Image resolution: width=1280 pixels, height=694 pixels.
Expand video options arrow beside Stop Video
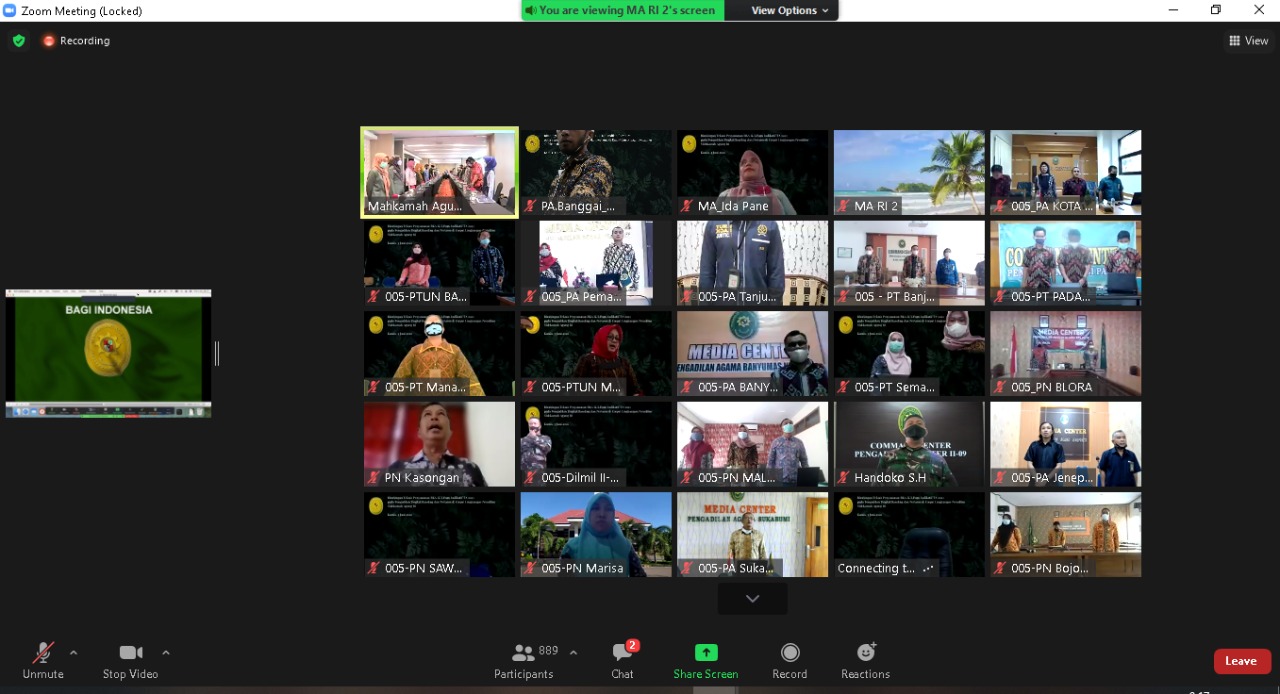click(166, 653)
